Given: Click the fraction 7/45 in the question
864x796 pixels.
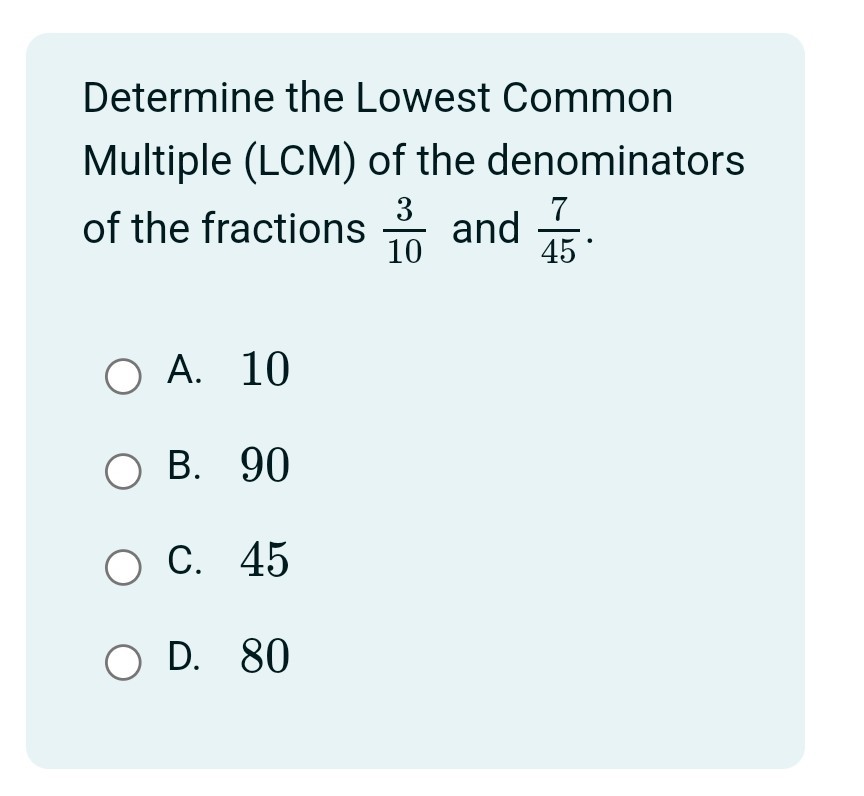Looking at the screenshot, I should (x=559, y=230).
